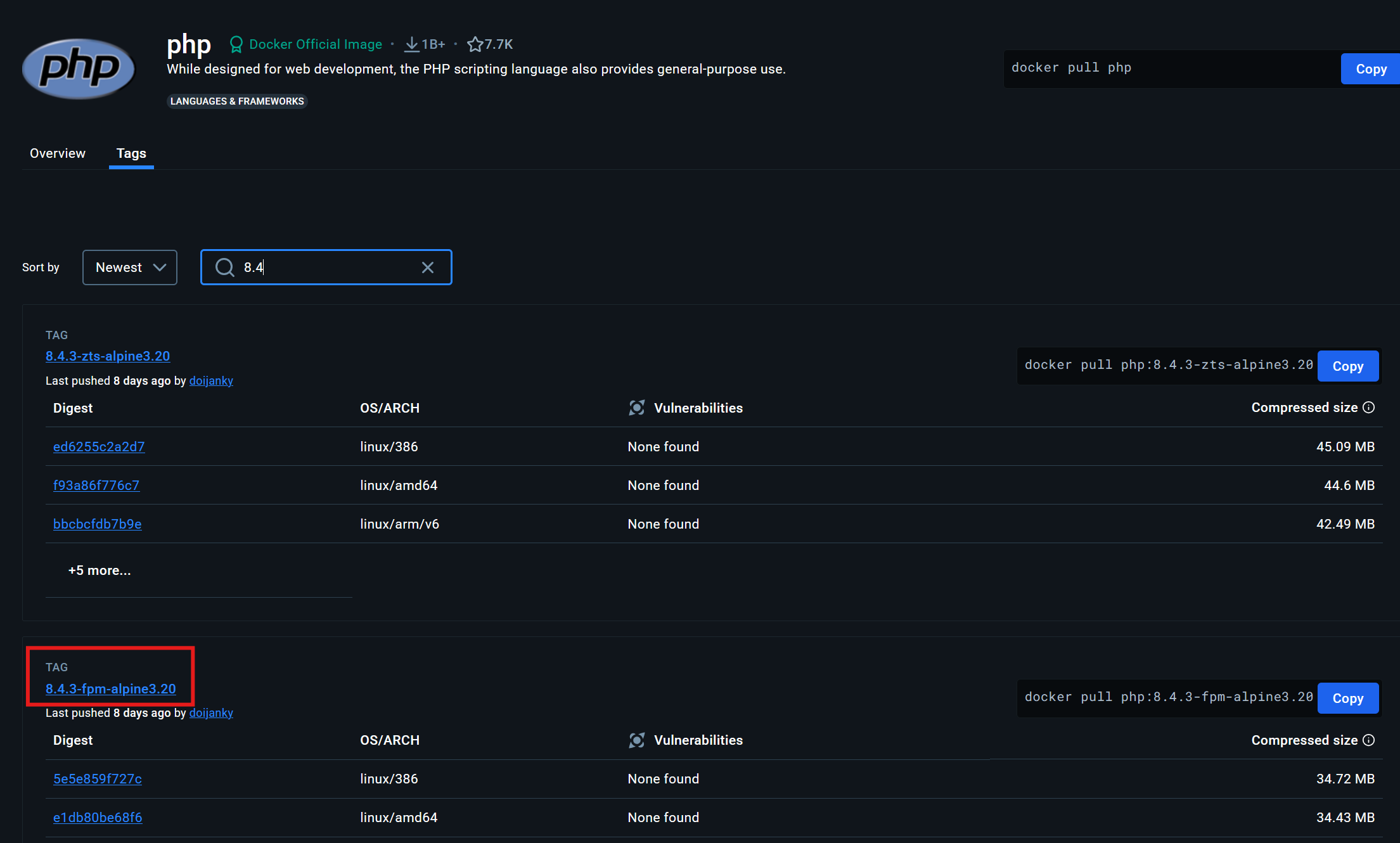Click the Docker Official Image badge icon

[x=236, y=44]
